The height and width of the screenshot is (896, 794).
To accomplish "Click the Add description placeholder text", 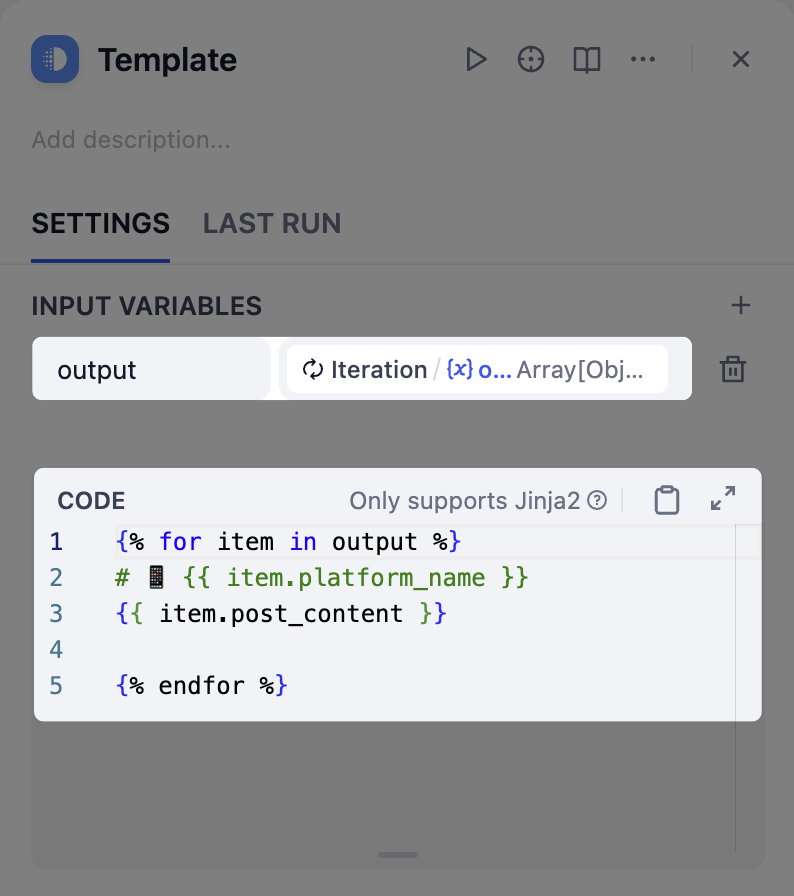I will tap(131, 140).
